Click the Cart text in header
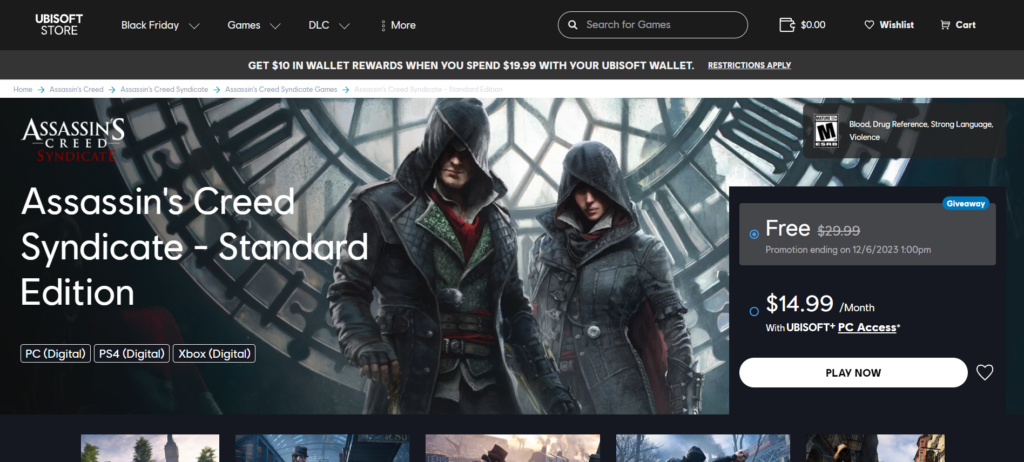The height and width of the screenshot is (462, 1024). click(965, 25)
